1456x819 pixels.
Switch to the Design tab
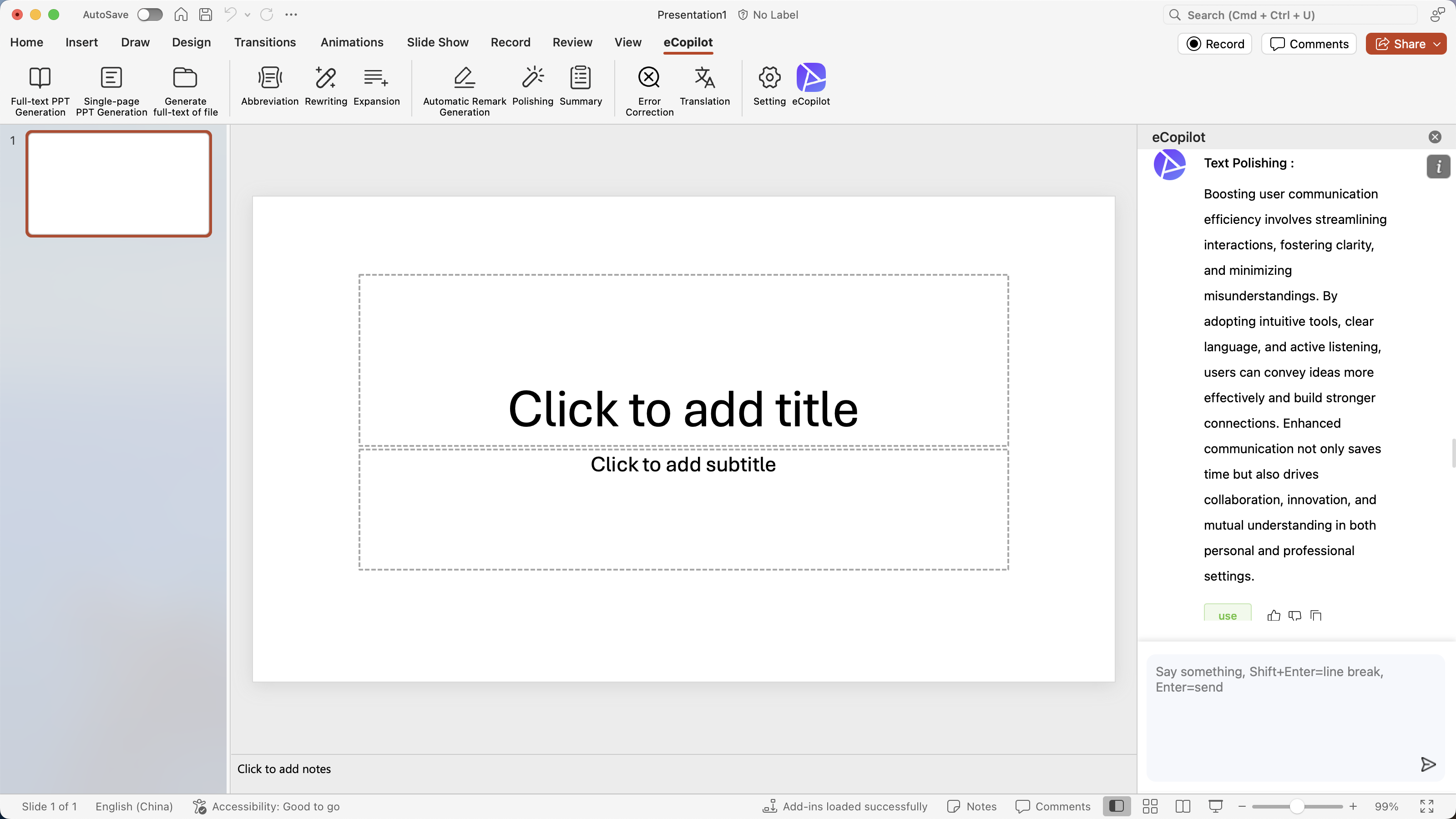click(x=191, y=42)
